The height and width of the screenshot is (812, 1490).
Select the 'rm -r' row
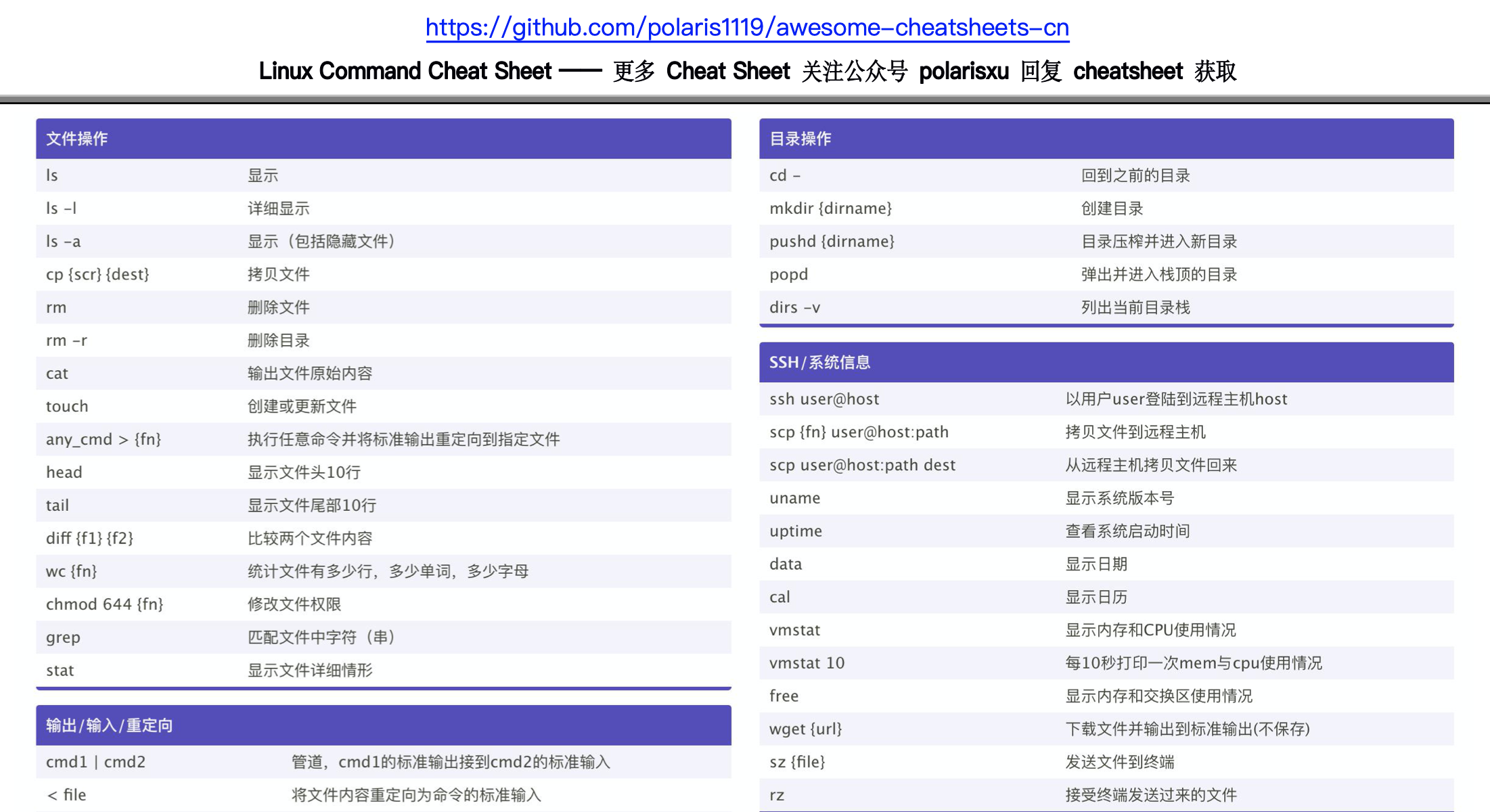click(x=66, y=340)
